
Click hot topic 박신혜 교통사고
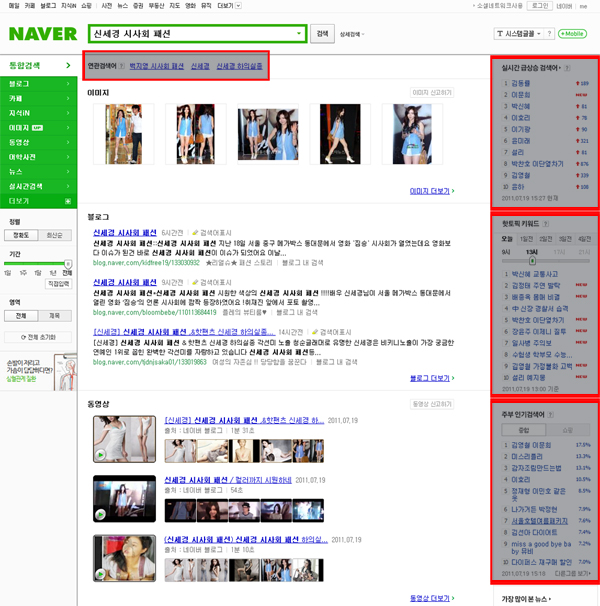click(x=535, y=274)
